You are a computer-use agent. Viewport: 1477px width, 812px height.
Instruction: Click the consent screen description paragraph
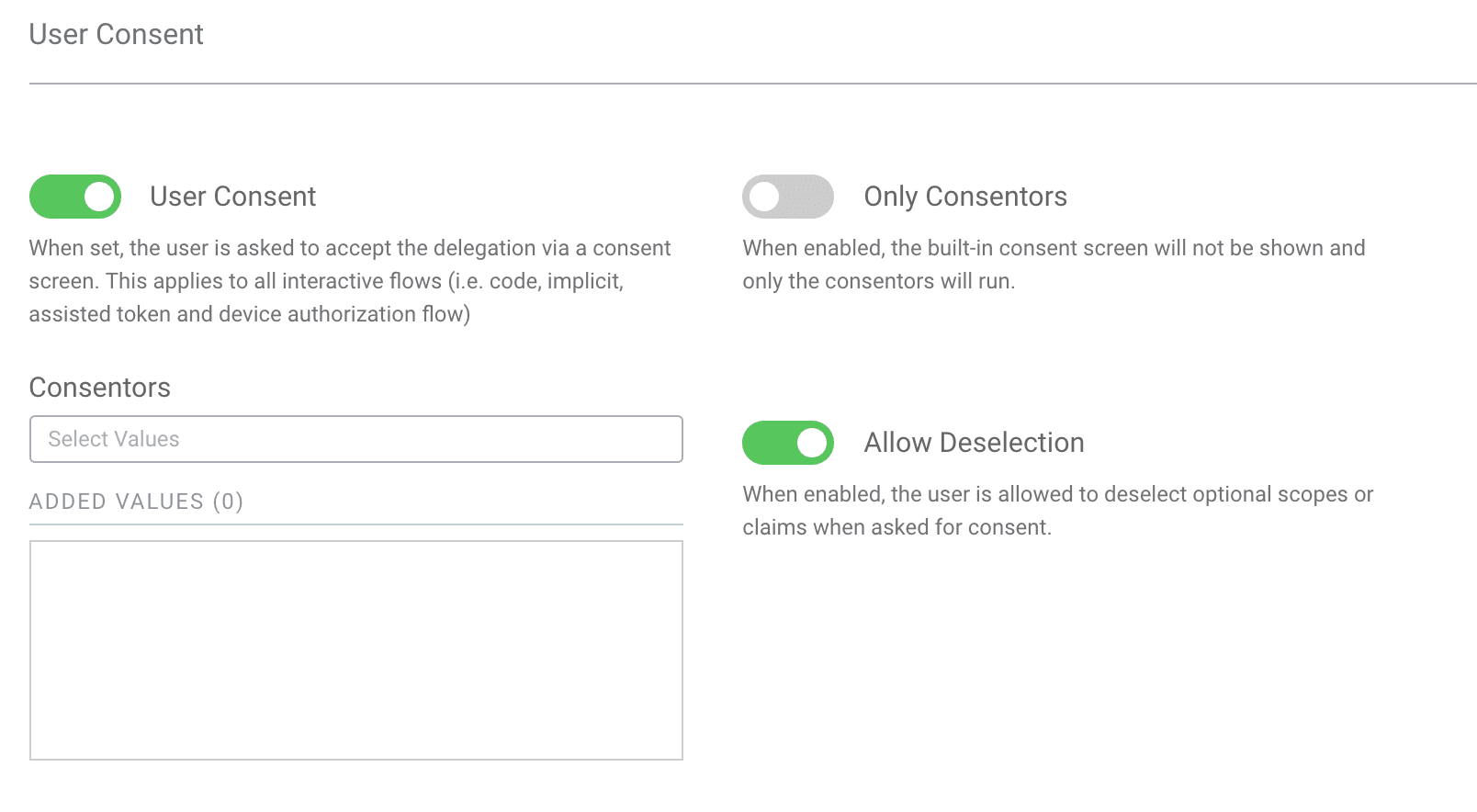(x=351, y=280)
